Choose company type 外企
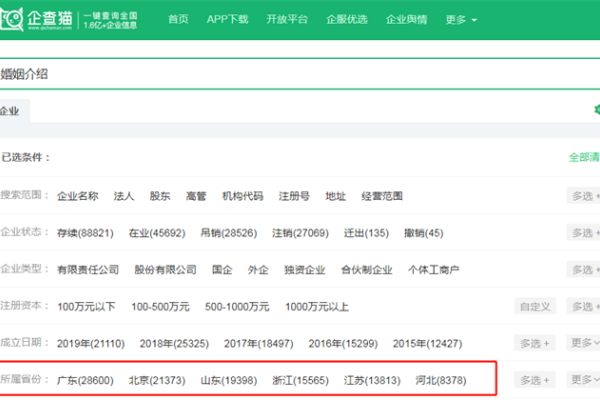The width and height of the screenshot is (600, 400). click(x=258, y=270)
